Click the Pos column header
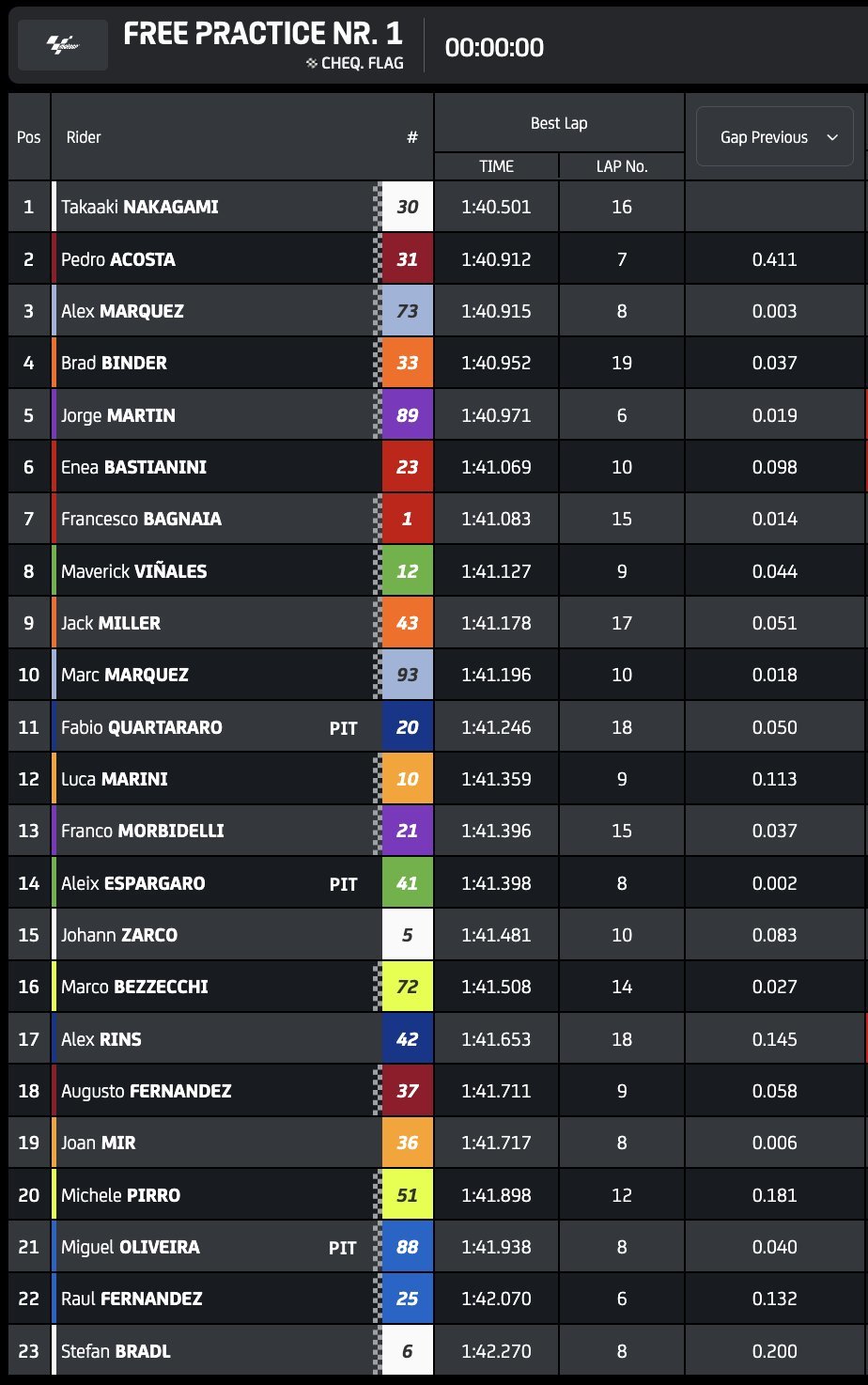This screenshot has height=1385, width=868. (x=29, y=137)
